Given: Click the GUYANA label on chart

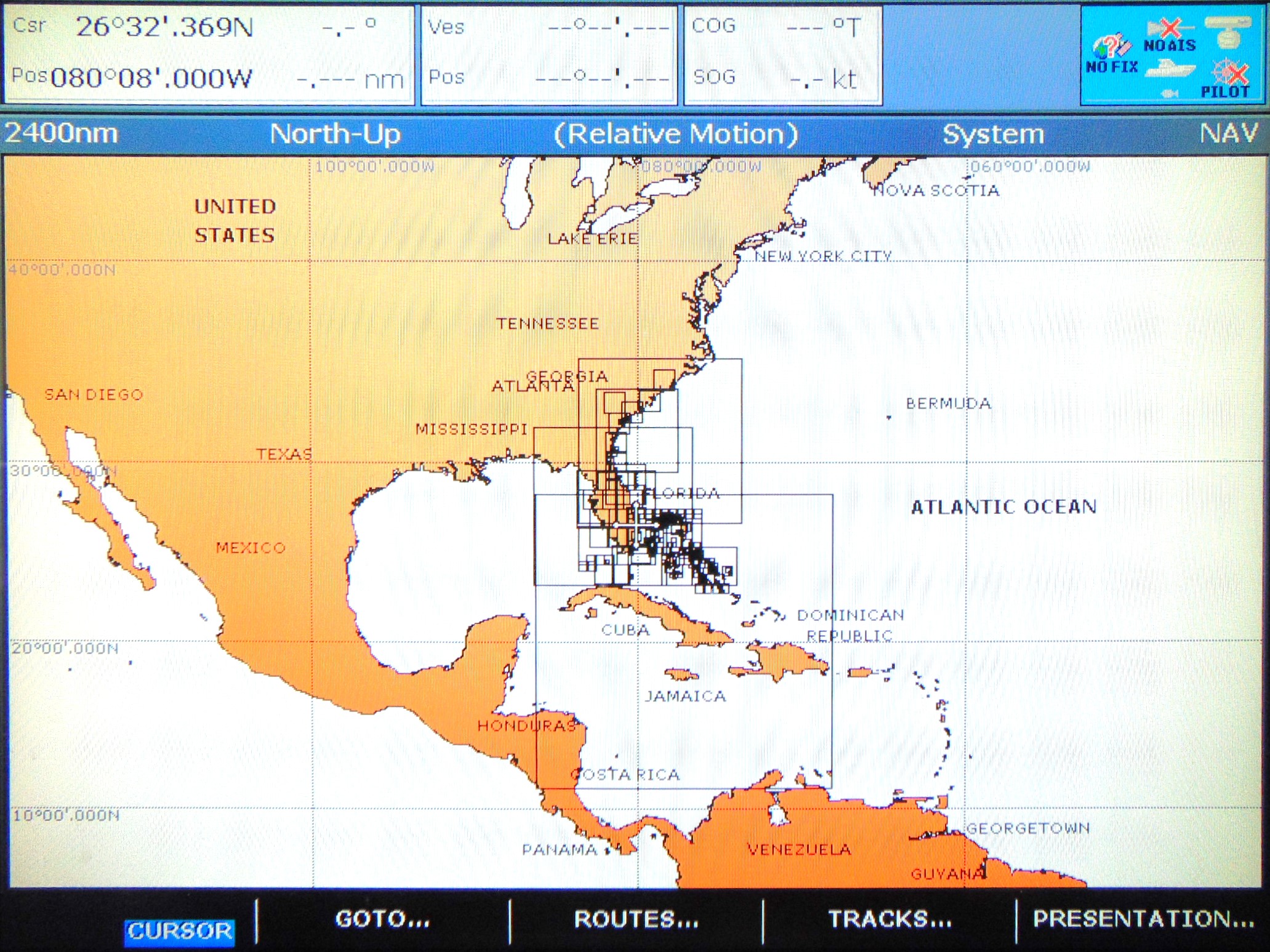Looking at the screenshot, I should click(x=947, y=874).
